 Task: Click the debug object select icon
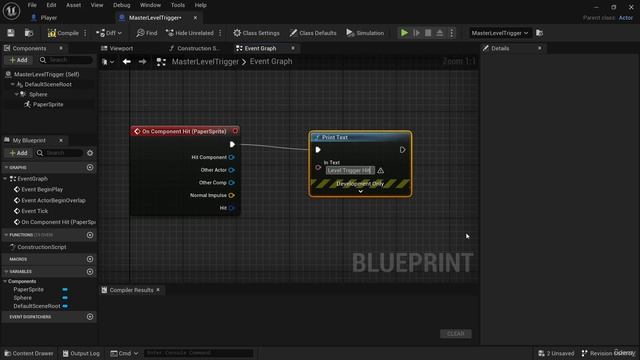pos(539,33)
